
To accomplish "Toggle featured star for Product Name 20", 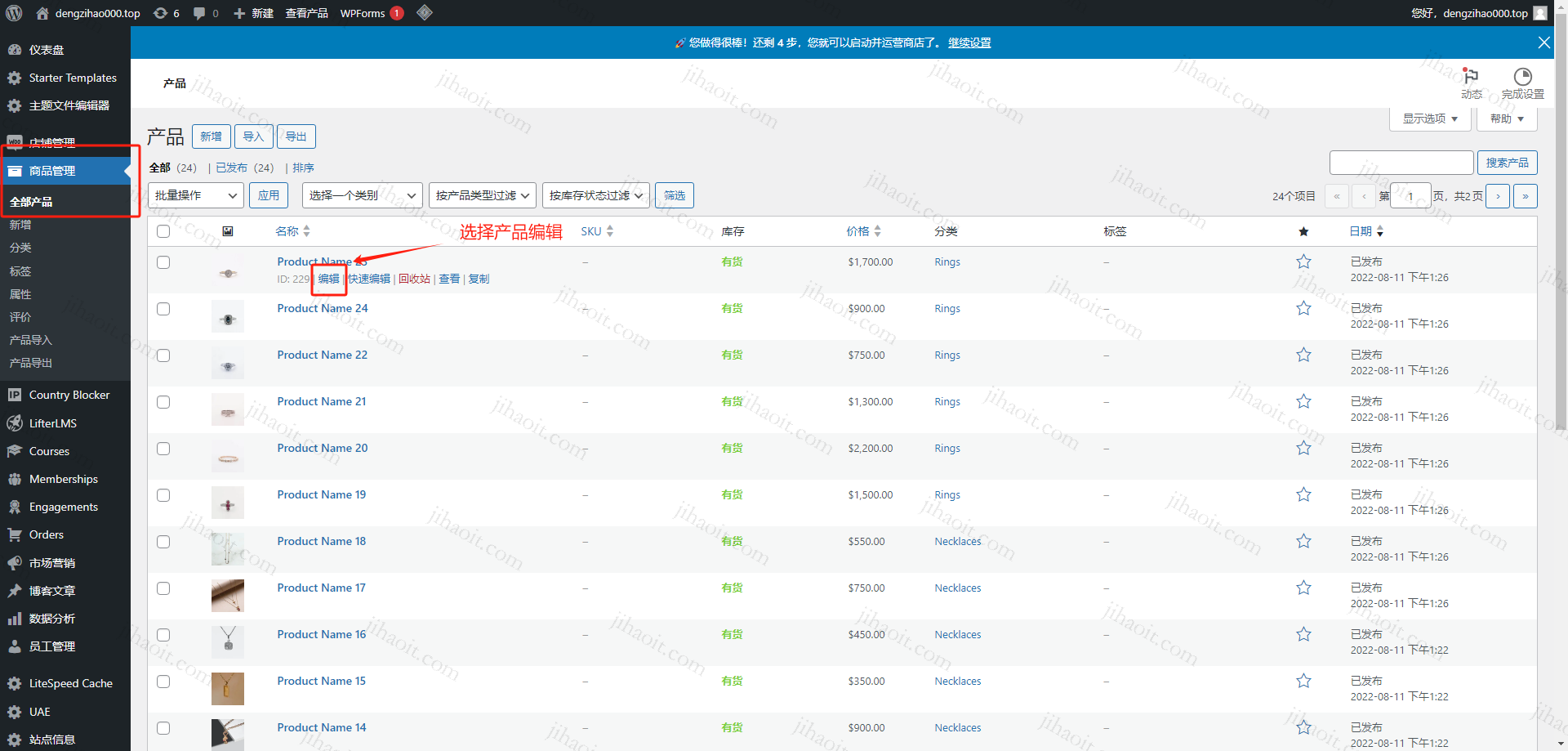I will [1303, 448].
